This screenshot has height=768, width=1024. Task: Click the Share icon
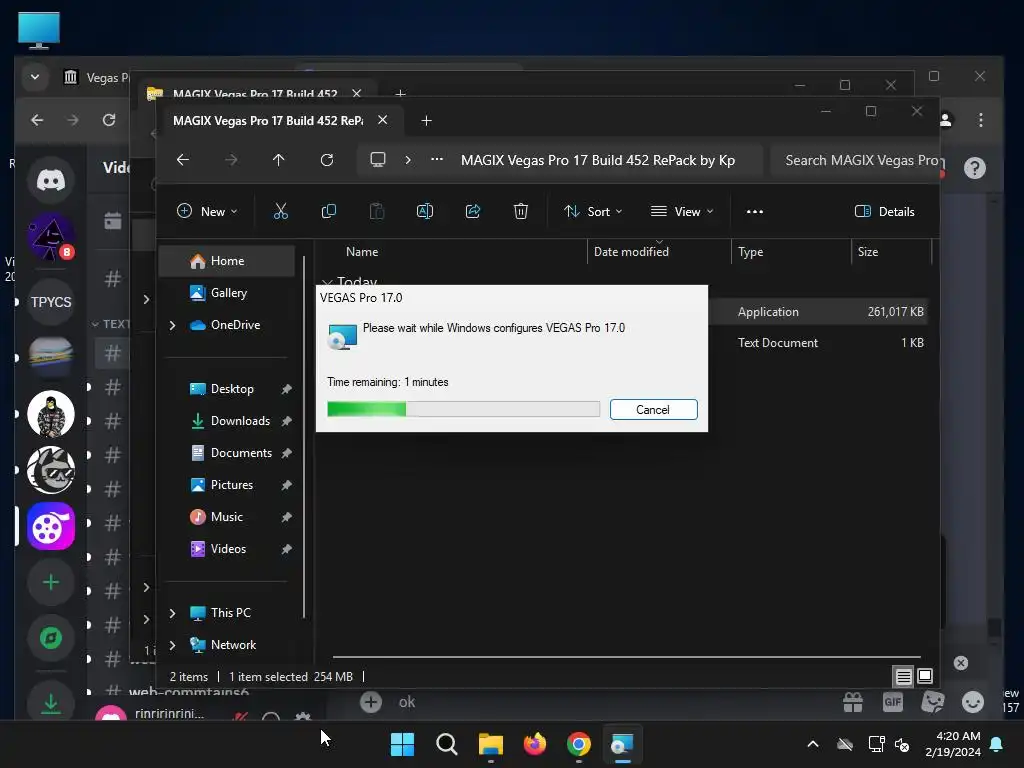click(473, 211)
